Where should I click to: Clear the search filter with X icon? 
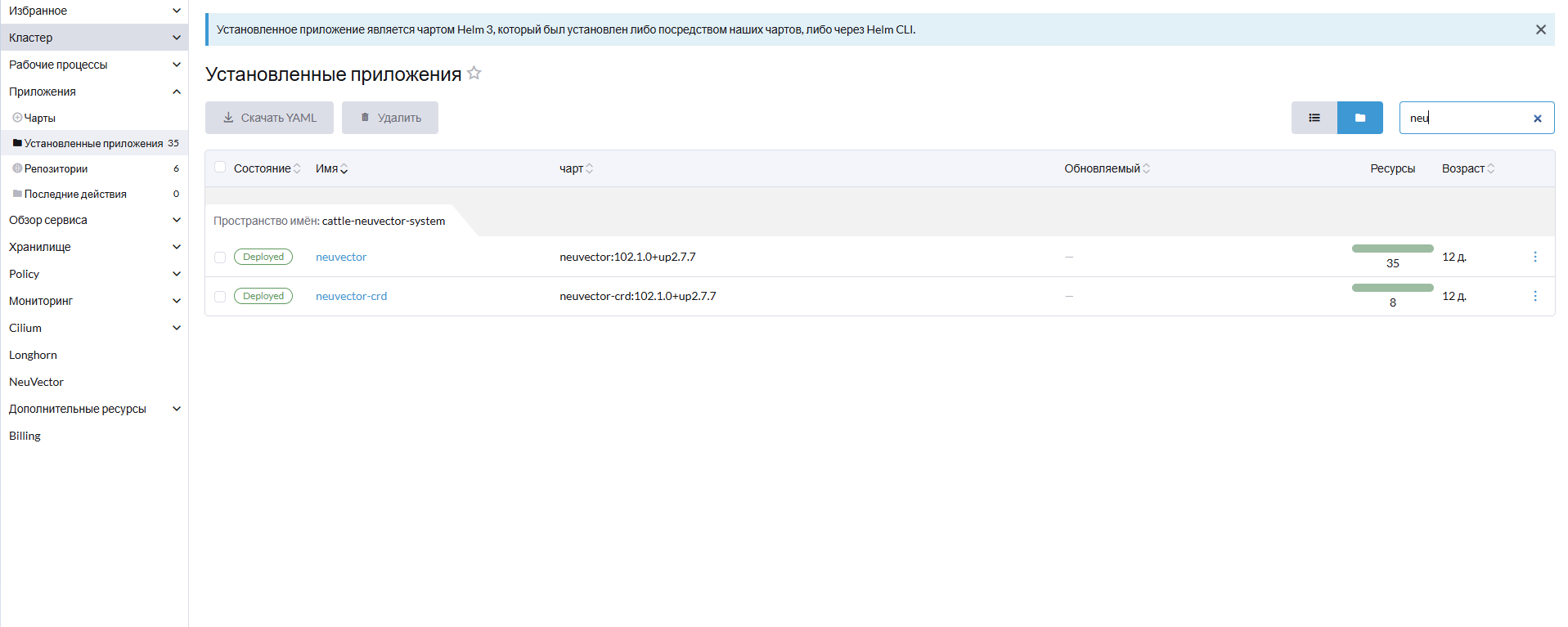1537,119
